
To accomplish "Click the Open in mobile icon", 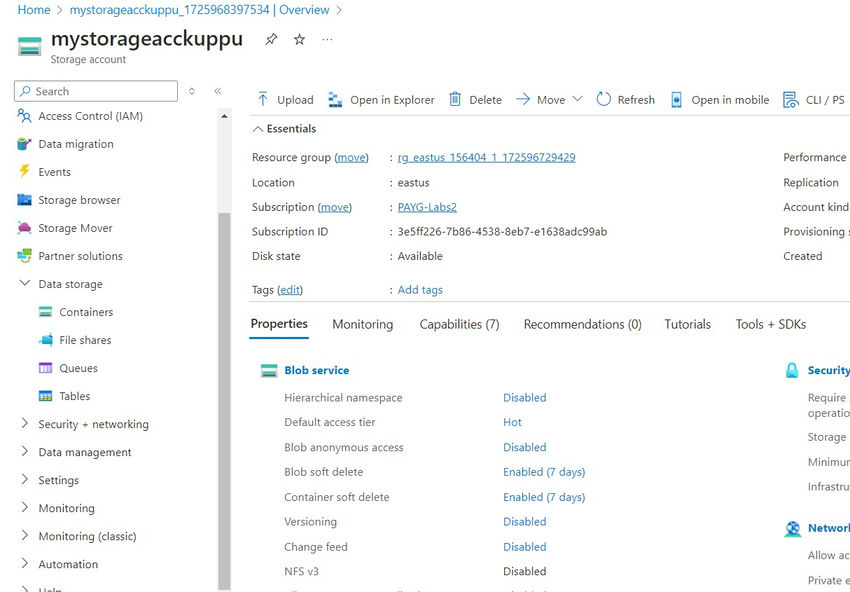I will pos(676,100).
